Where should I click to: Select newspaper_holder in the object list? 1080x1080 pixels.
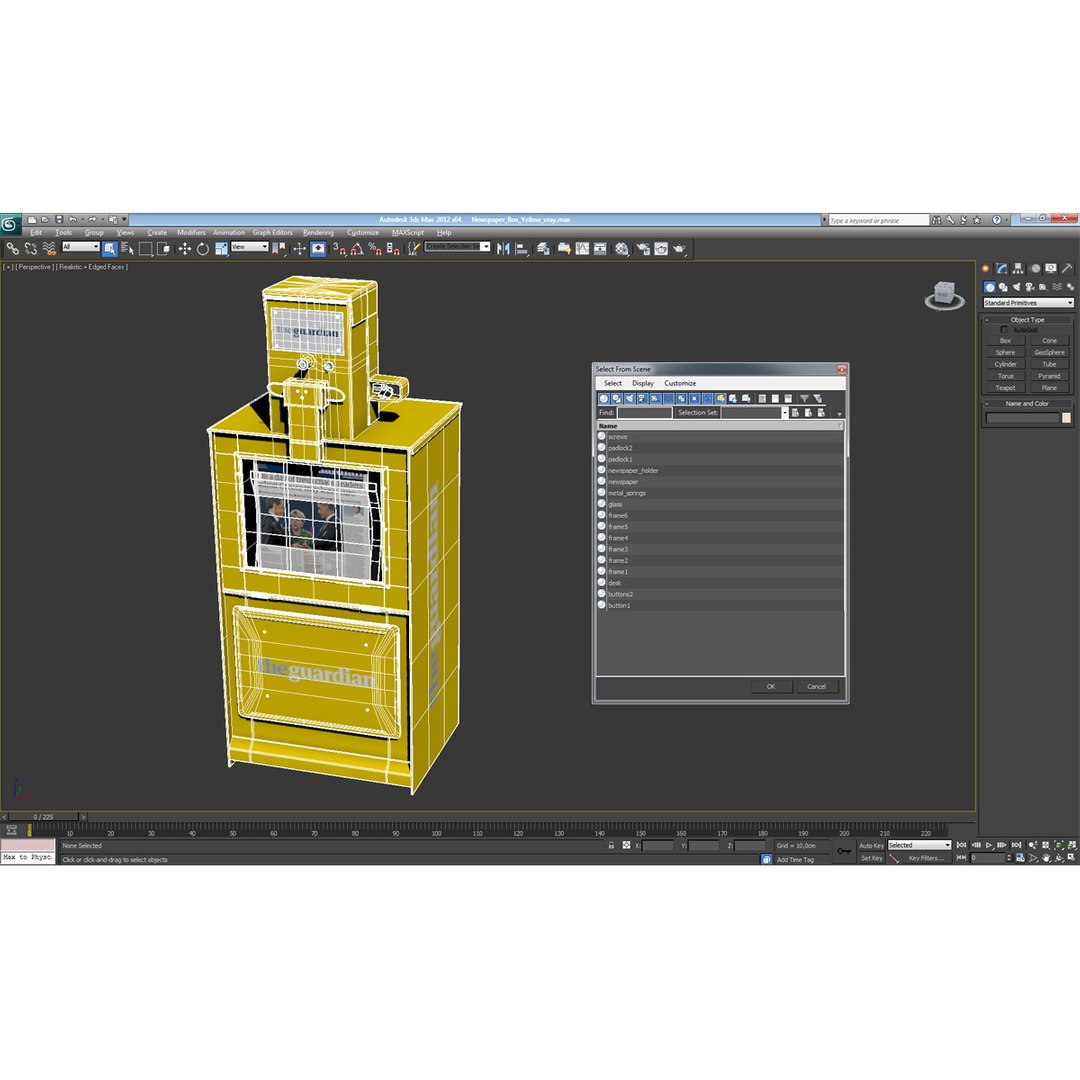click(720, 470)
